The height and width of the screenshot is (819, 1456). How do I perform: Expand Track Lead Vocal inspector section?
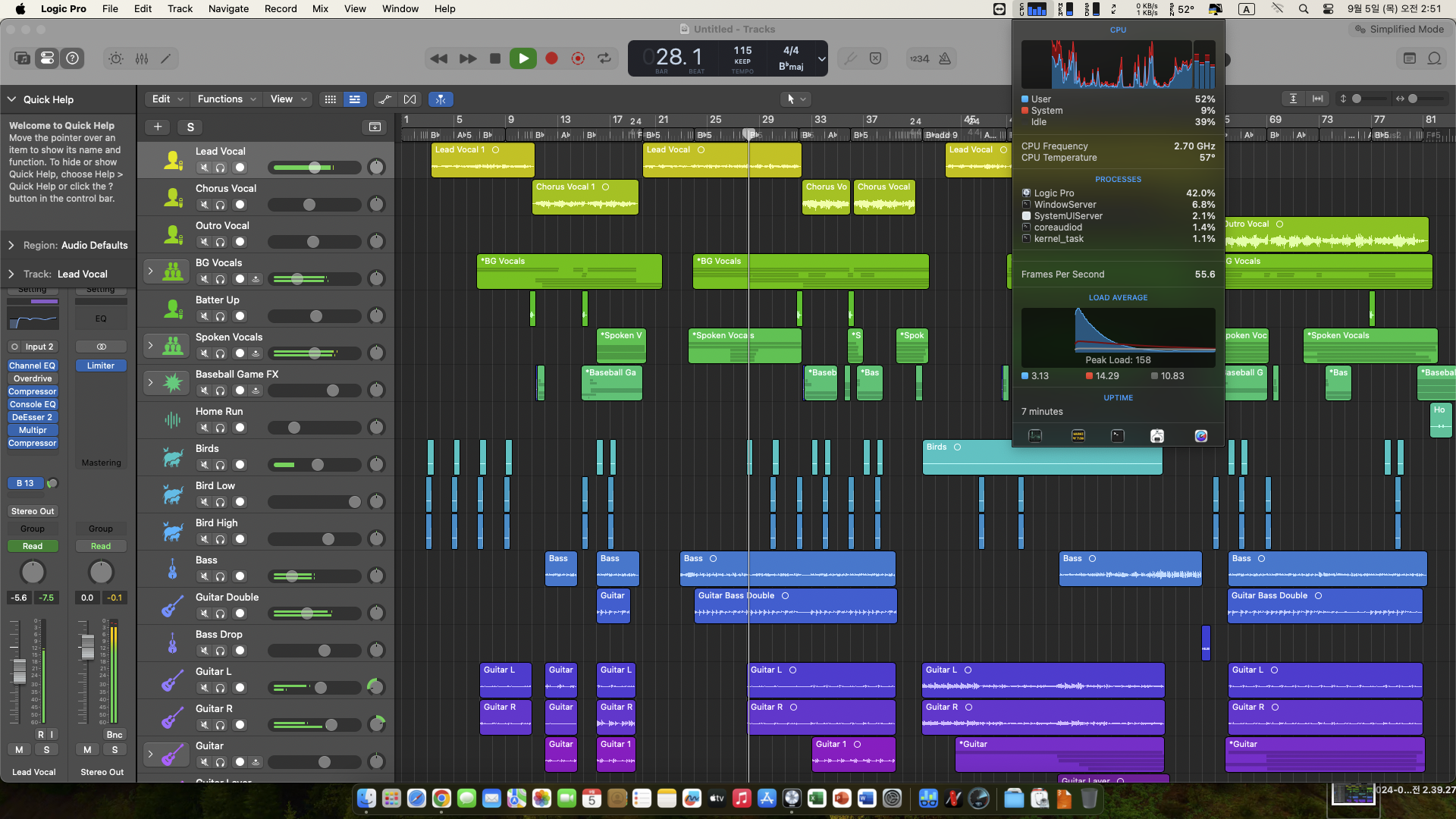pyautogui.click(x=11, y=274)
